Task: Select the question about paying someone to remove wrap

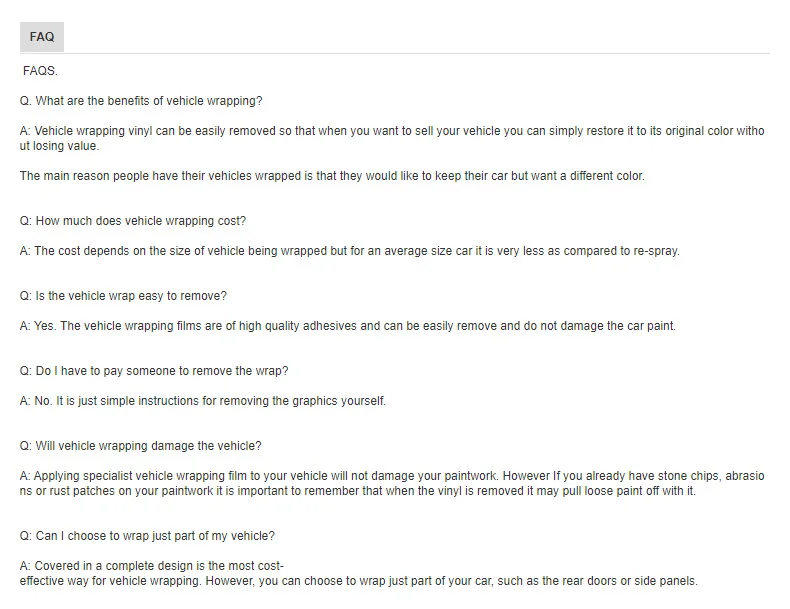Action: tap(154, 371)
